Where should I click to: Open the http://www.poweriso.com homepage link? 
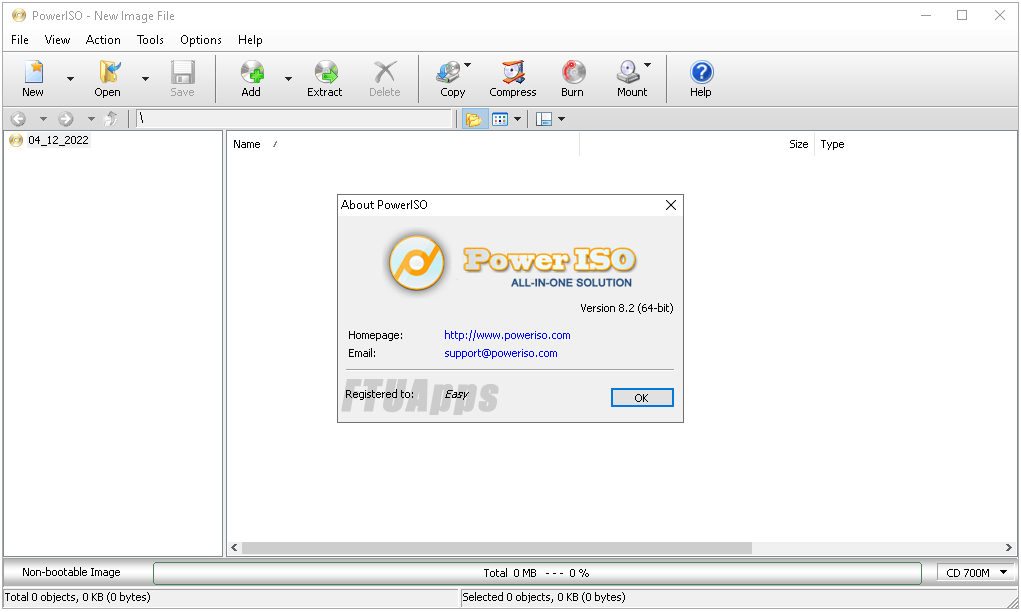click(507, 335)
